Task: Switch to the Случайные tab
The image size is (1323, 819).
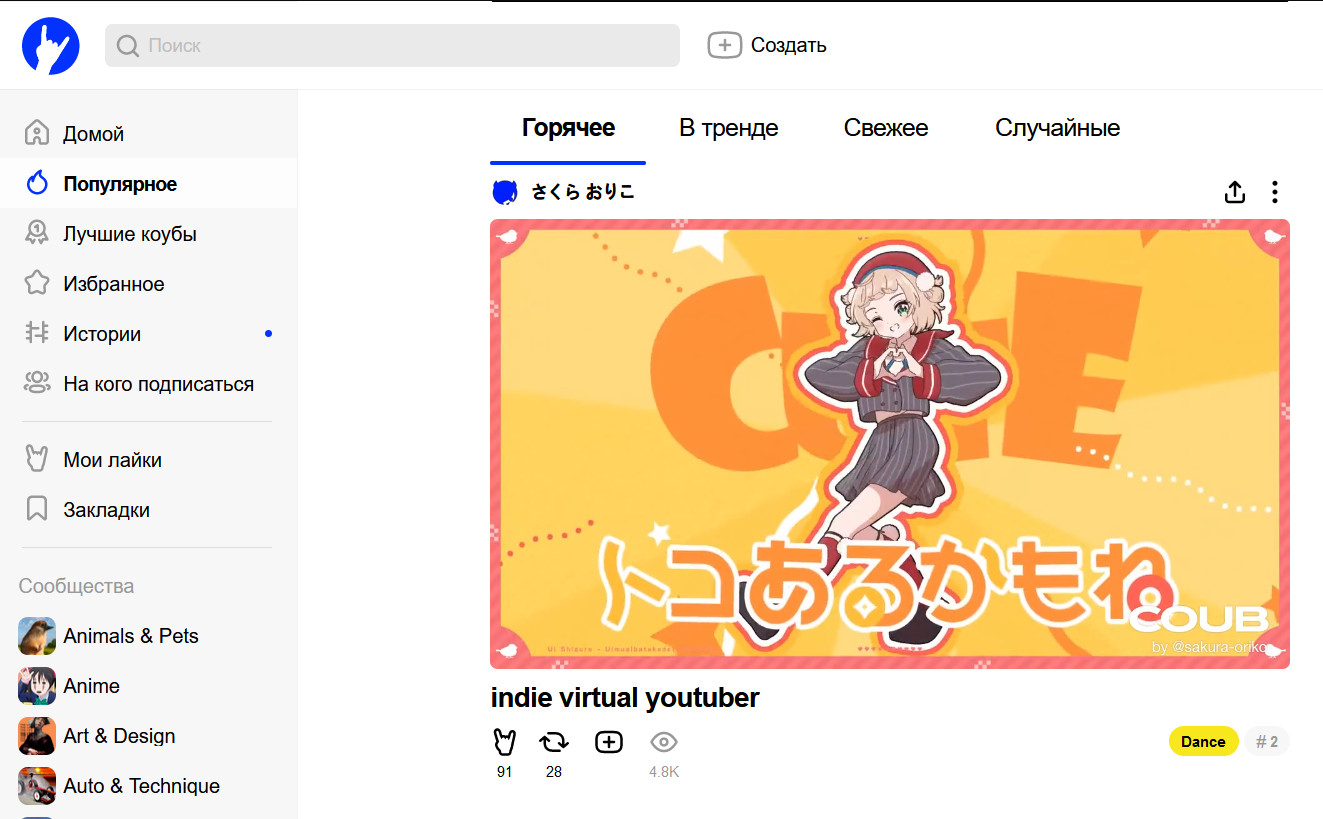Action: pos(1057,128)
